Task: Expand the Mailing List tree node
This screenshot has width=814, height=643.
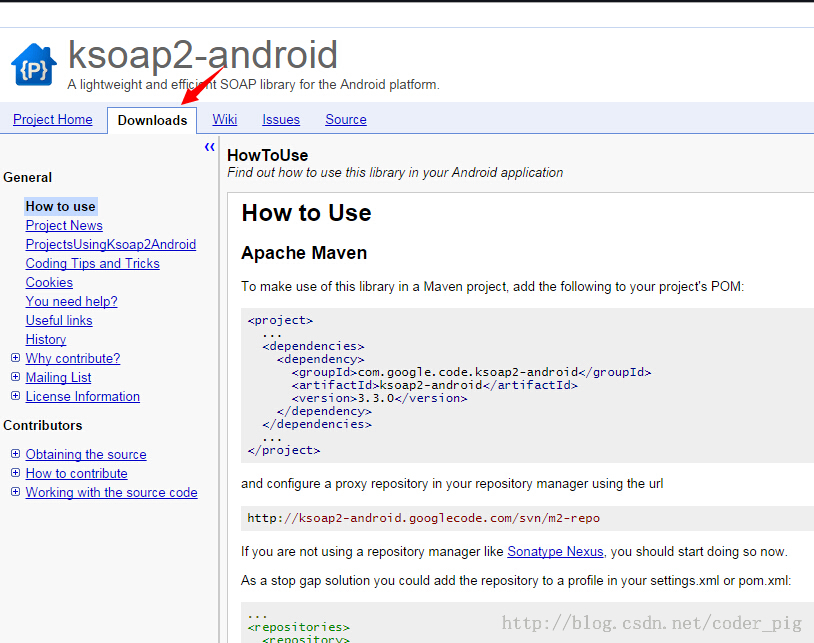Action: (15, 377)
